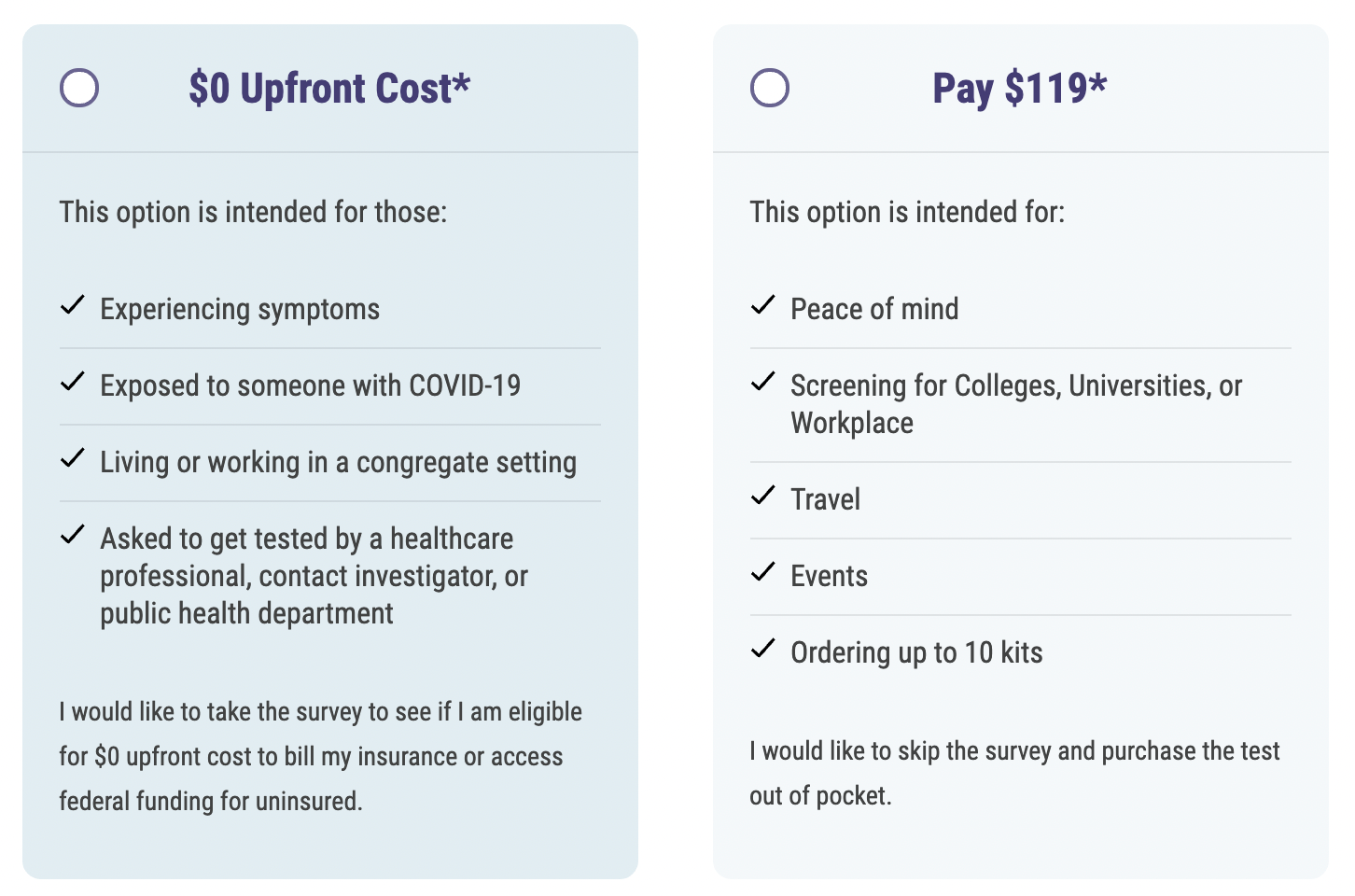
Task: Click the checkmark beside Peace of mind
Action: [x=763, y=306]
